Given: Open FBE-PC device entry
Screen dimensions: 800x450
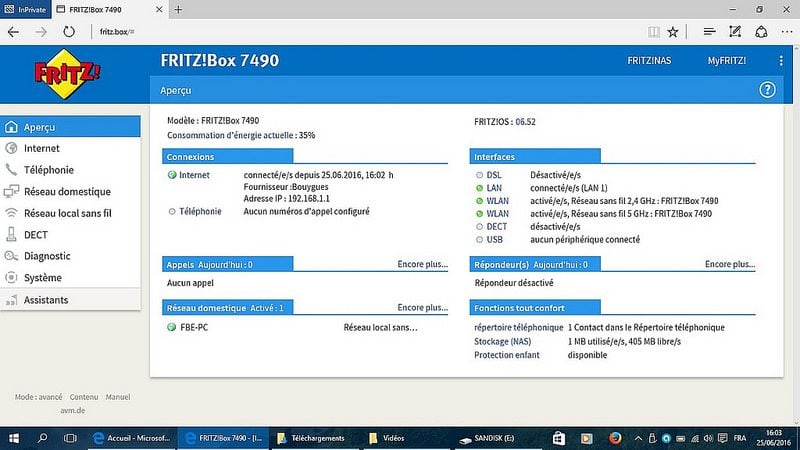Looking at the screenshot, I should coord(194,327).
